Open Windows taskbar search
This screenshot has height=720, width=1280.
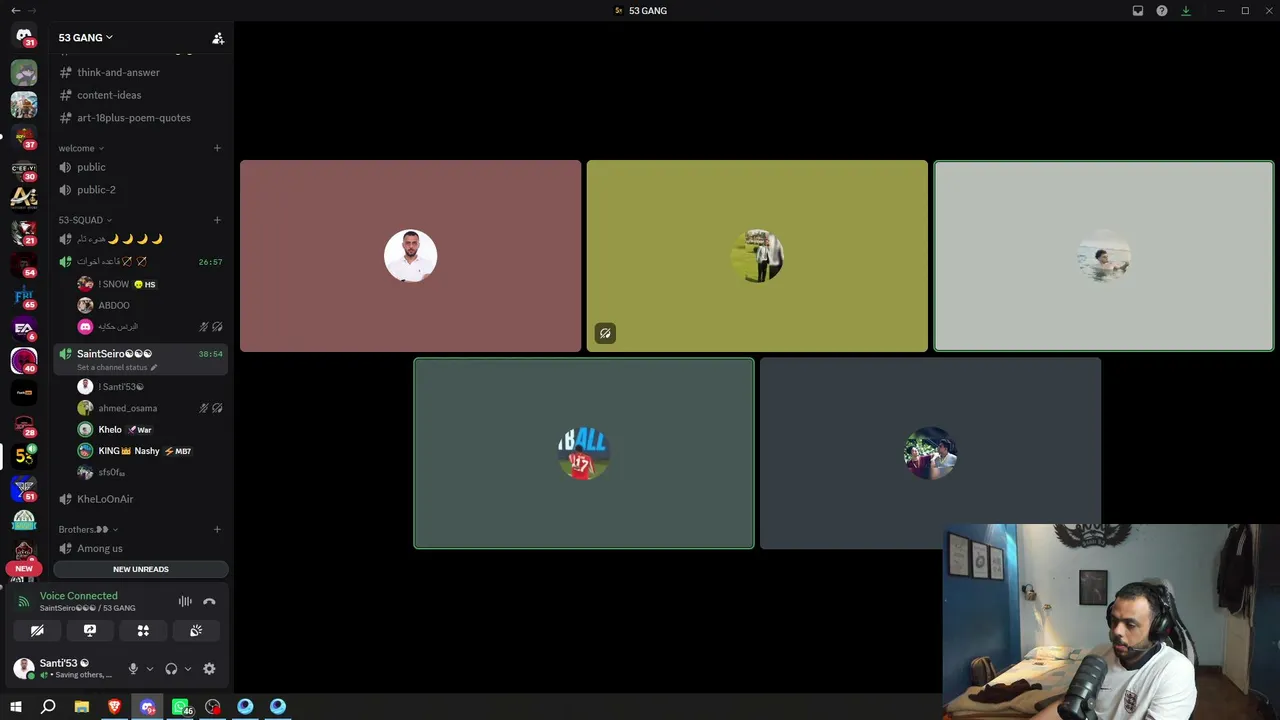(x=48, y=707)
